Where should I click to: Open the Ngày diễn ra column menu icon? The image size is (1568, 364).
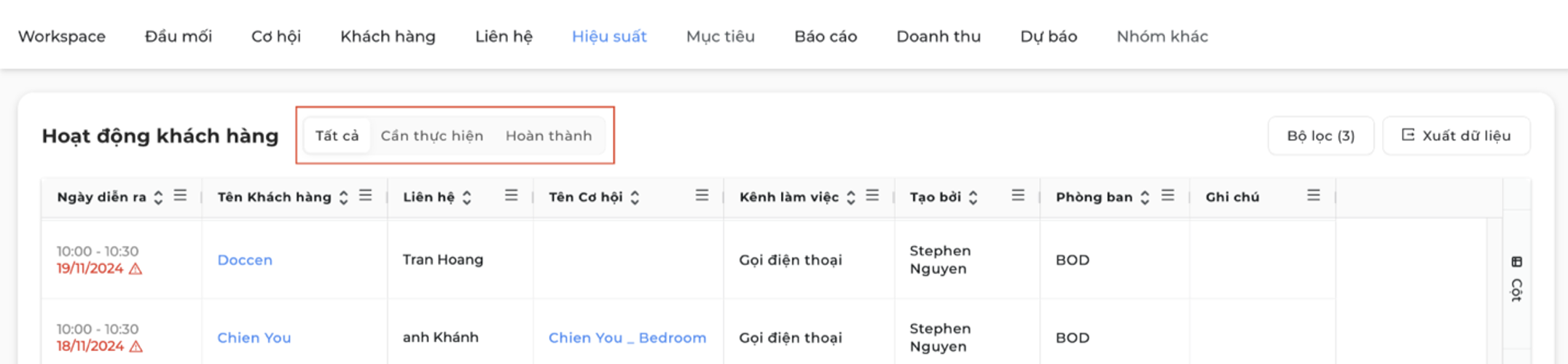[180, 195]
